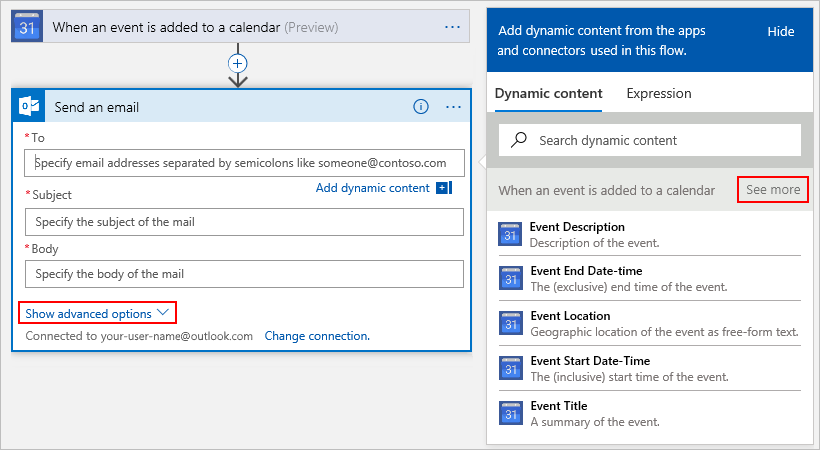Click the Body input field
This screenshot has height=450, width=820.
pos(244,273)
